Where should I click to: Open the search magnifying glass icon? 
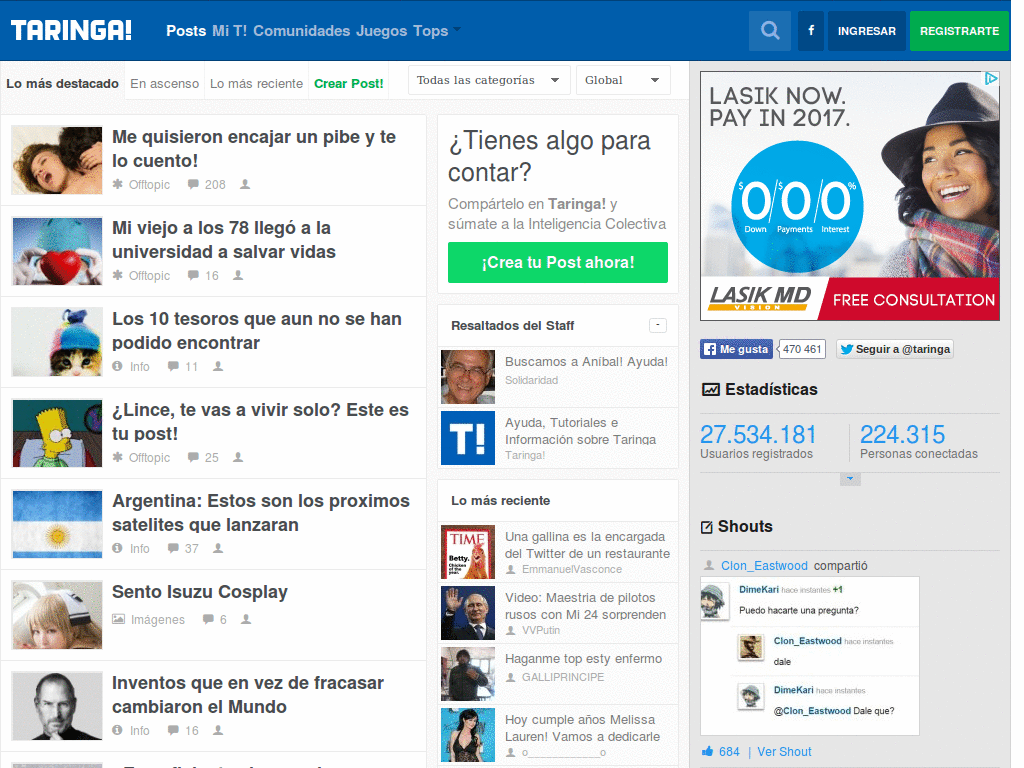[x=769, y=30]
